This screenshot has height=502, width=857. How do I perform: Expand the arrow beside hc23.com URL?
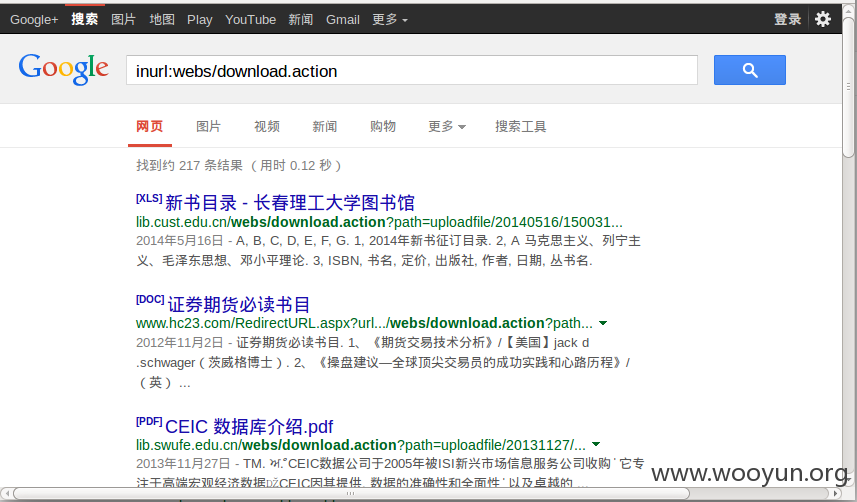click(603, 323)
